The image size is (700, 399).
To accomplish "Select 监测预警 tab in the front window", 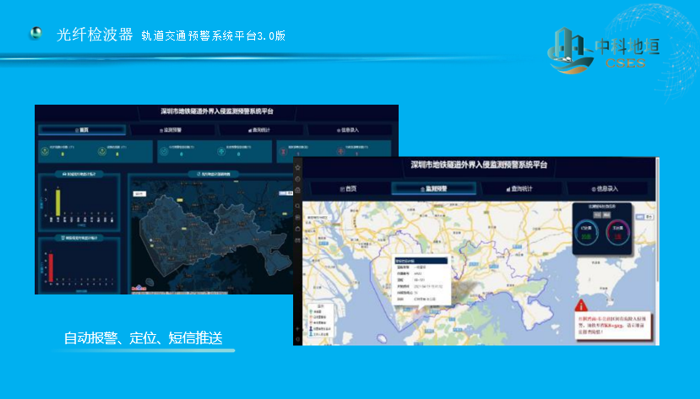I will [433, 189].
